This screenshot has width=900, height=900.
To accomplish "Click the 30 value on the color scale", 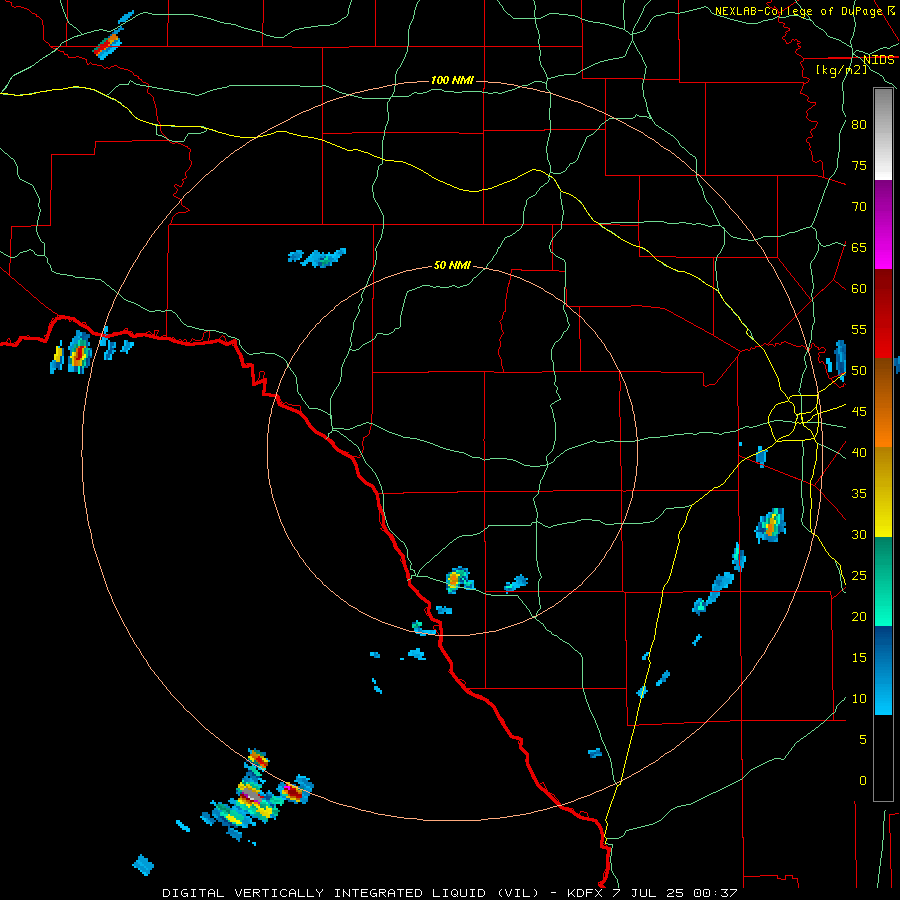I will [x=859, y=535].
